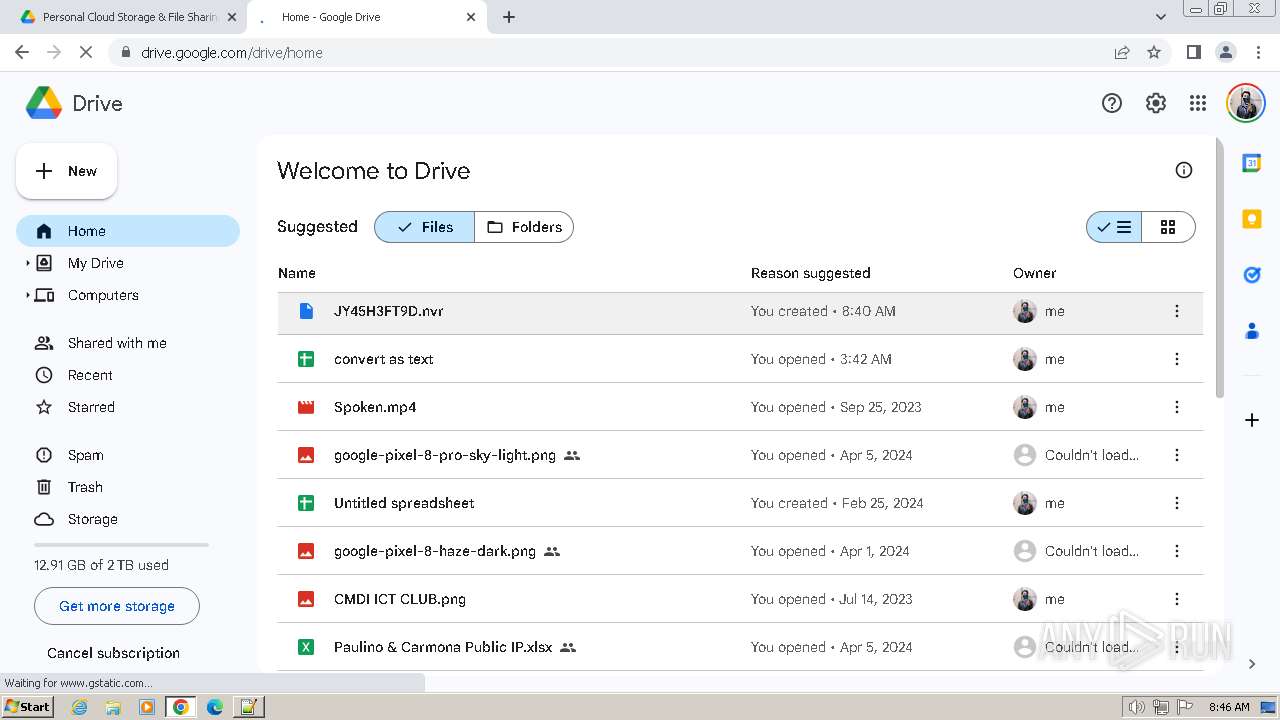1280x720 pixels.
Task: Switch suggested view to Folders
Action: tap(524, 227)
